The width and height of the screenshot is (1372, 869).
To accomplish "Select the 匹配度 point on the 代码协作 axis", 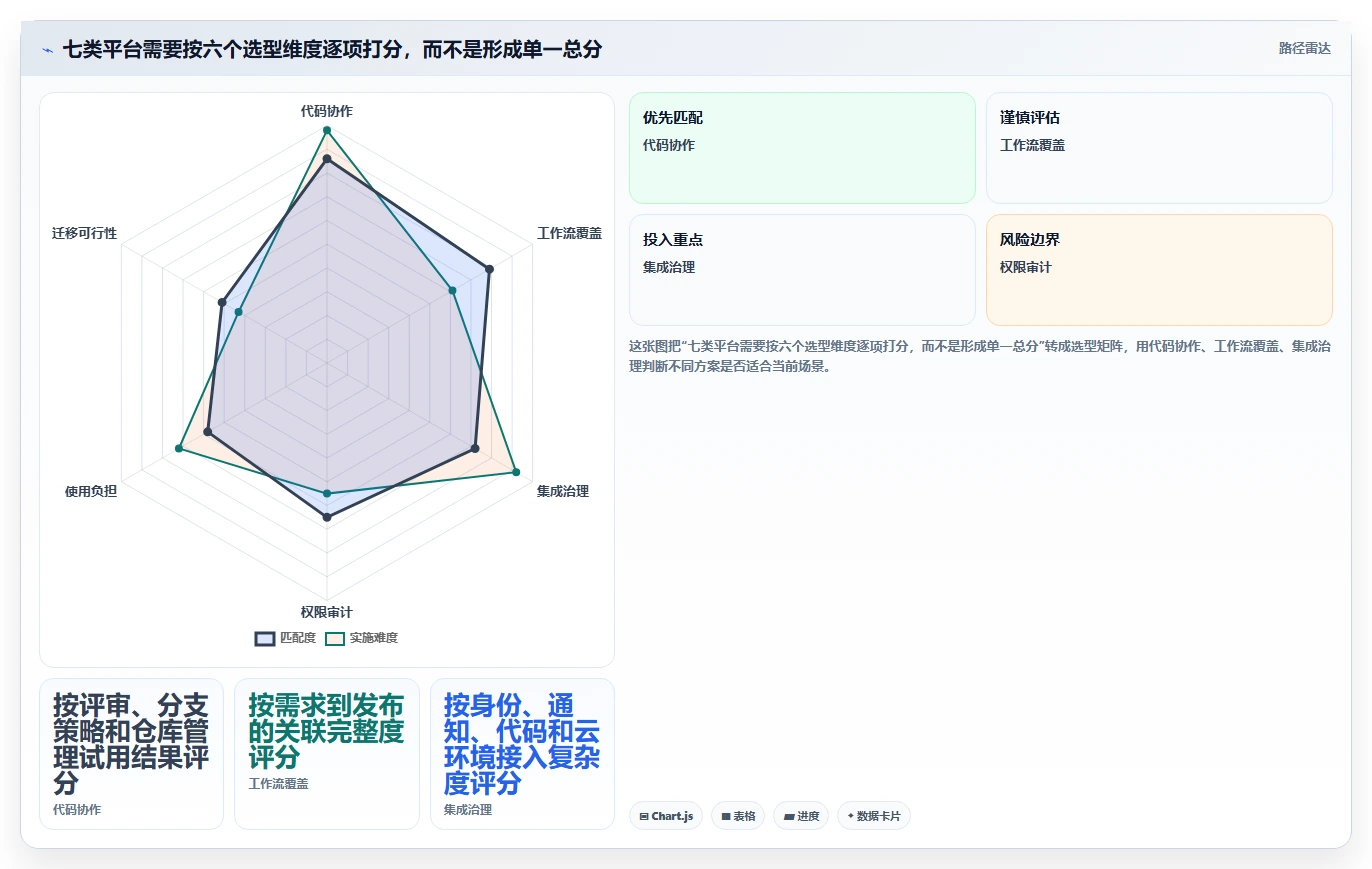I will (x=326, y=159).
